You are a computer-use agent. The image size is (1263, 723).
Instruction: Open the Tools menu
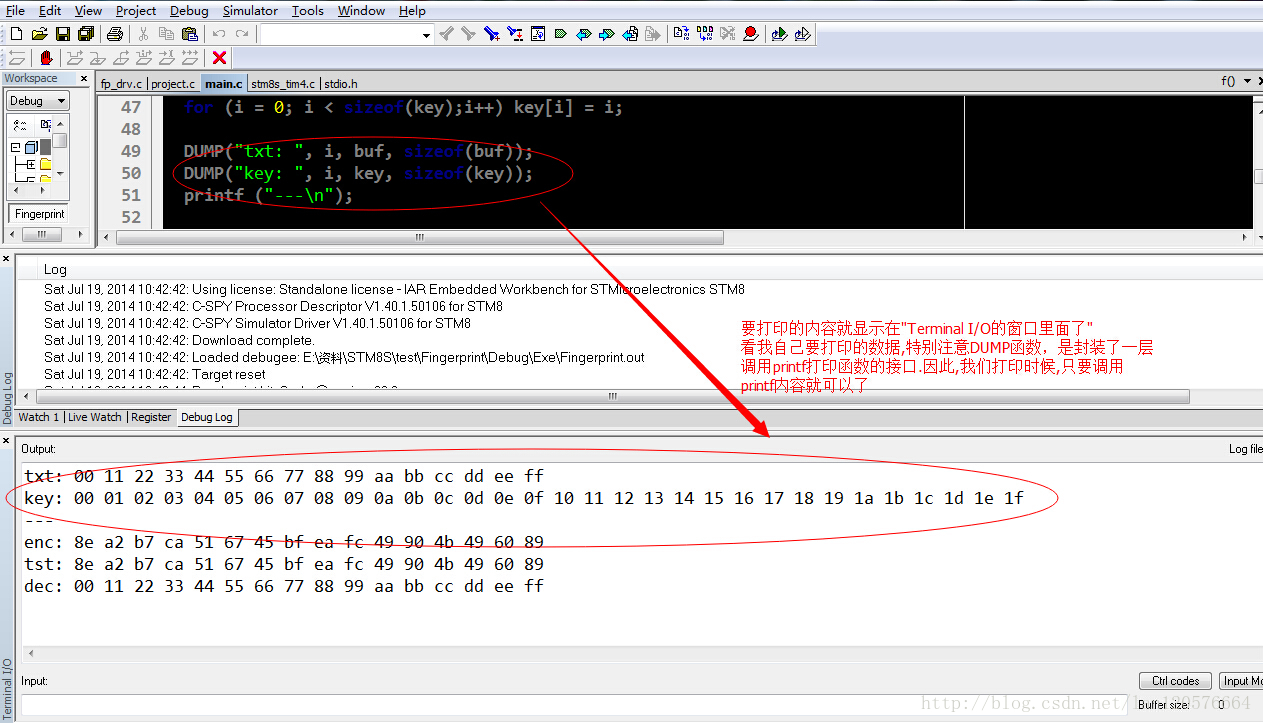pyautogui.click(x=308, y=11)
